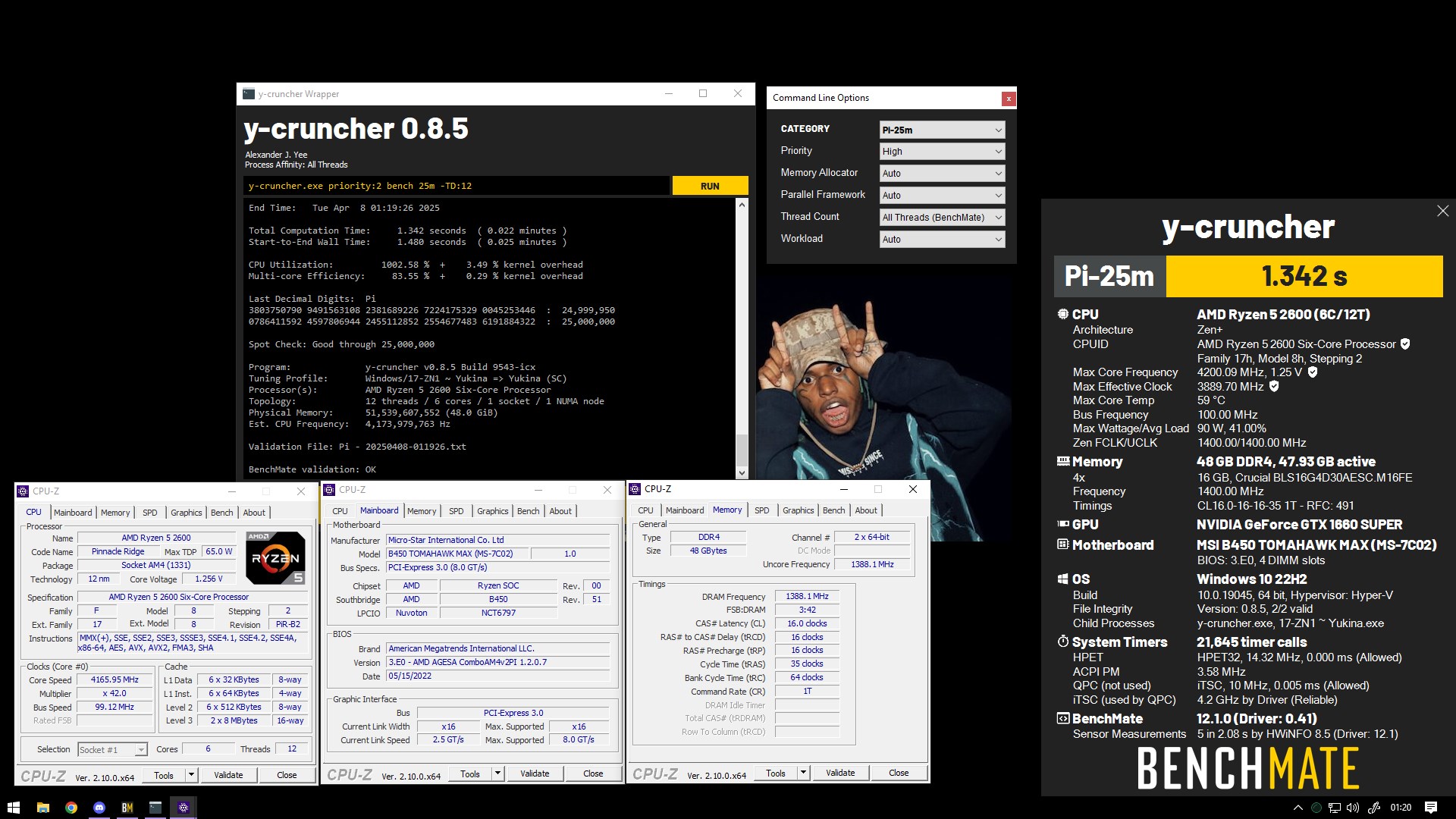
Task: Click the GPU section icon in BenchMate
Action: coord(1063,524)
